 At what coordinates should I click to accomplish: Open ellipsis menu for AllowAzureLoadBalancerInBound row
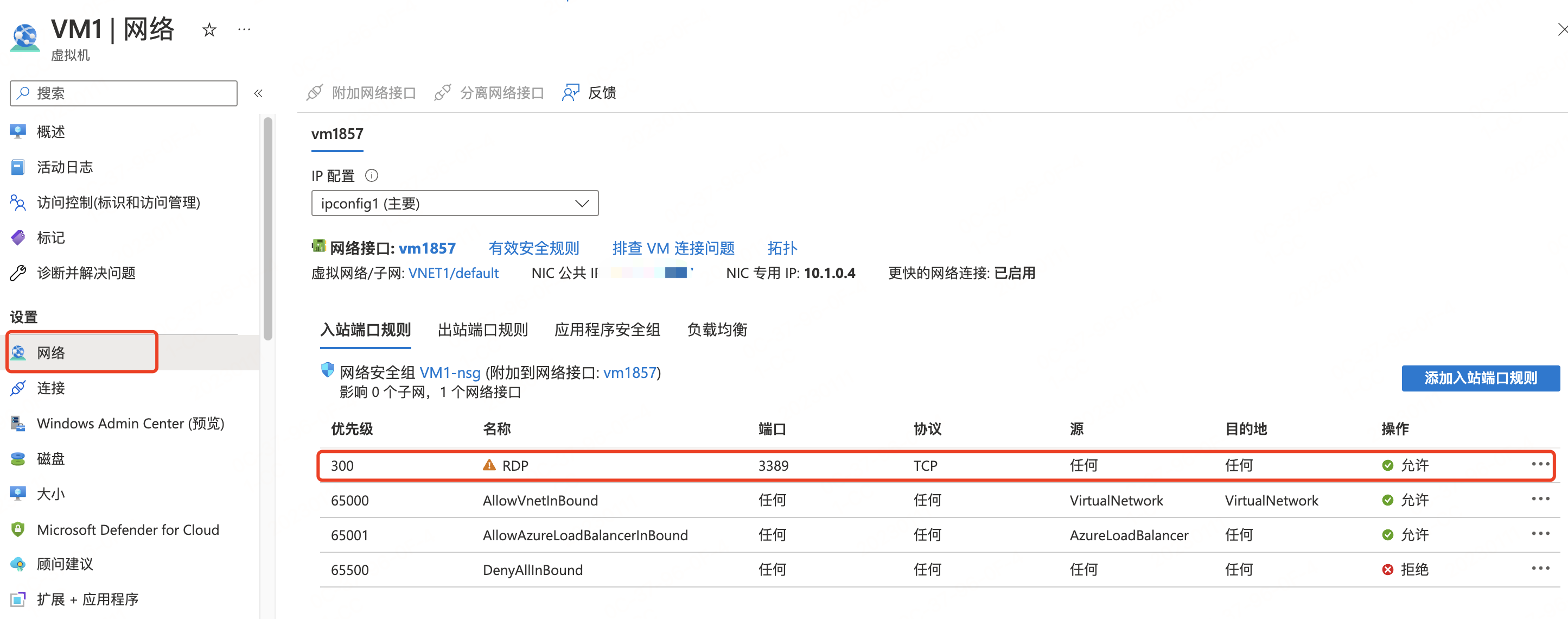(1541, 534)
